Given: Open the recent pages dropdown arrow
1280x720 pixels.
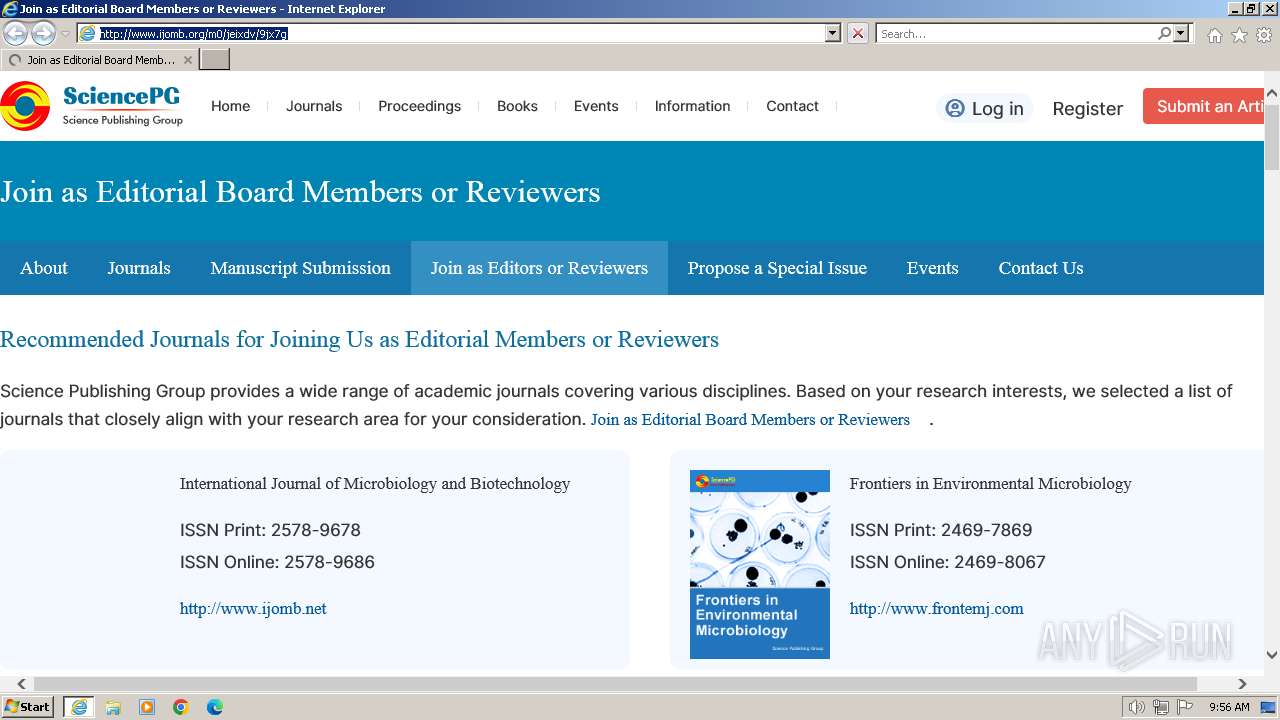Looking at the screenshot, I should (66, 34).
